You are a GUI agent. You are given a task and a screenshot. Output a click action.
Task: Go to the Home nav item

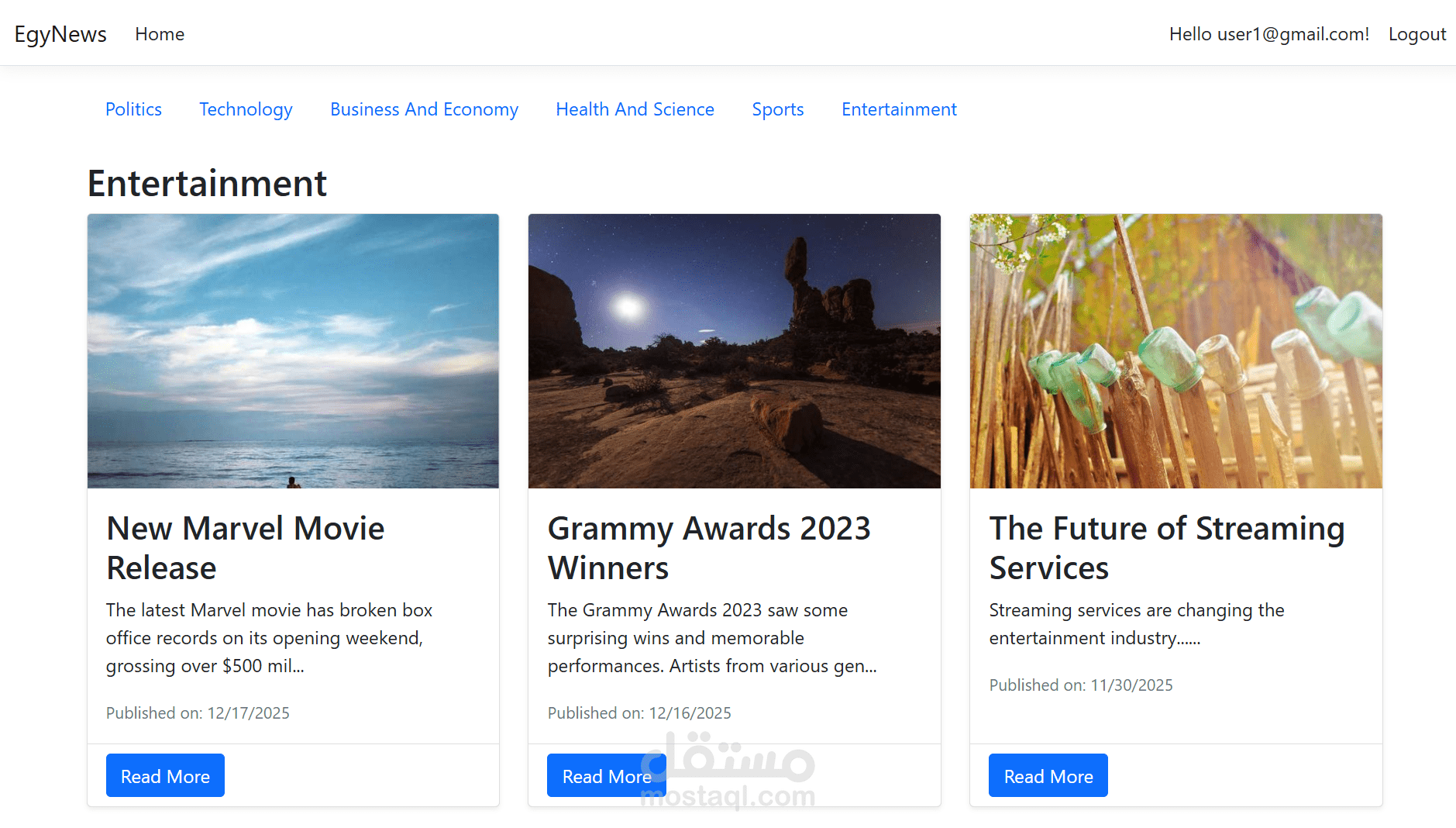click(x=160, y=34)
